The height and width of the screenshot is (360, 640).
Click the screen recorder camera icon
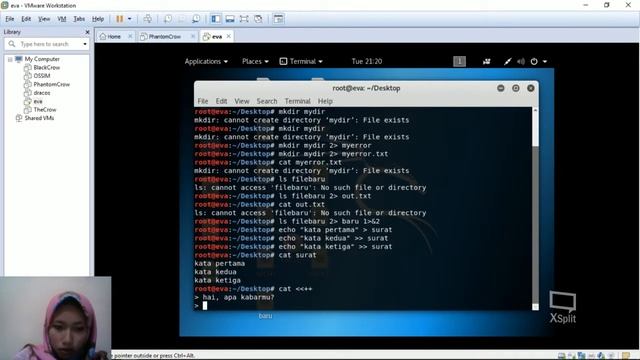486,61
